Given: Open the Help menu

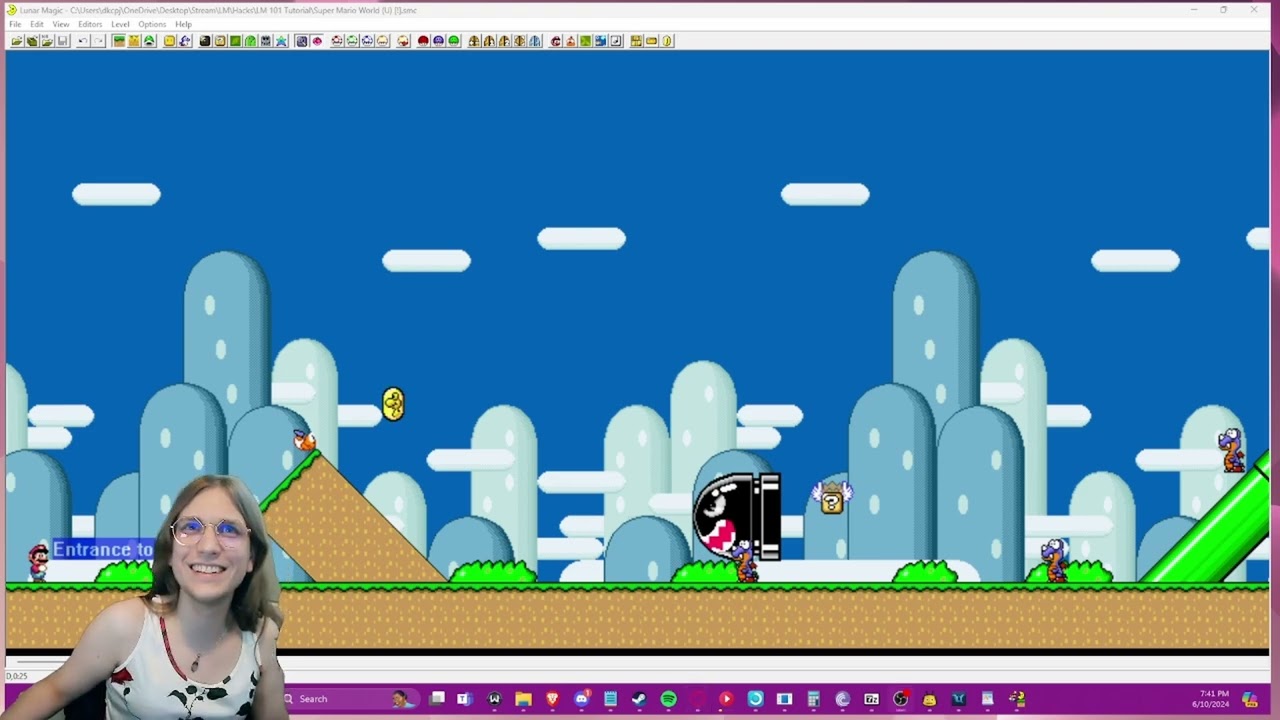Looking at the screenshot, I should (x=183, y=24).
